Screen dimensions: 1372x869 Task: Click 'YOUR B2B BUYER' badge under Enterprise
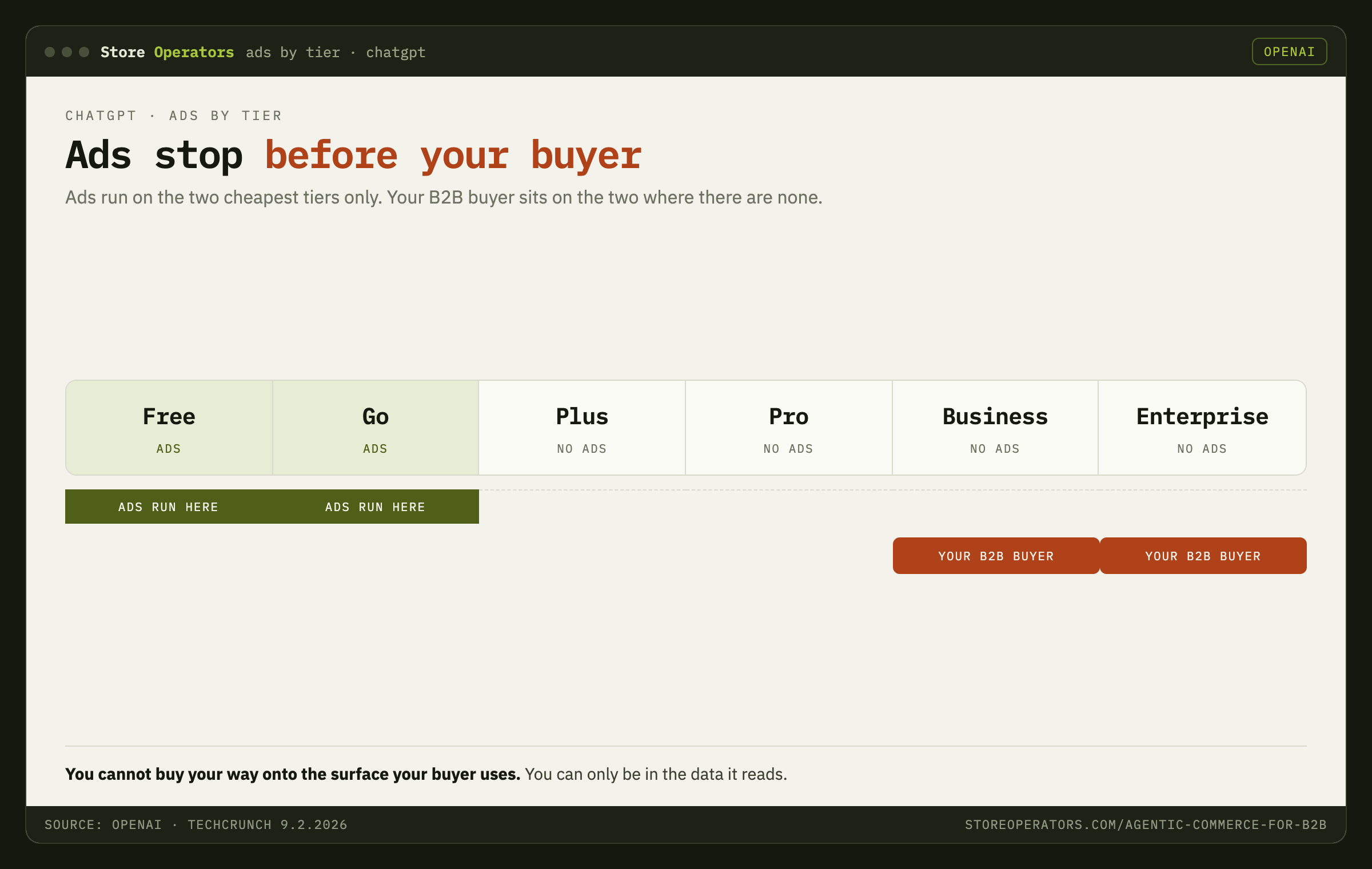tap(1203, 556)
